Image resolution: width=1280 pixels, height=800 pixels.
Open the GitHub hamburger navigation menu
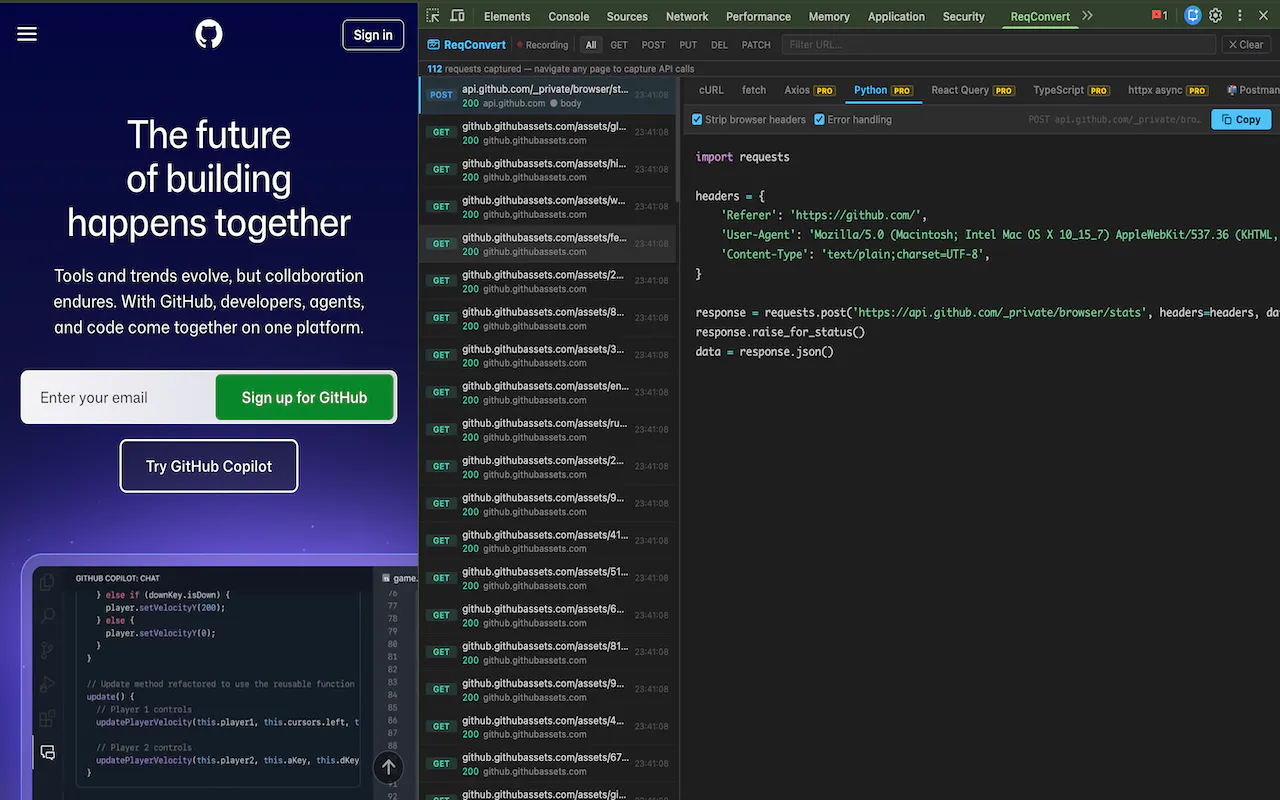[x=27, y=35]
